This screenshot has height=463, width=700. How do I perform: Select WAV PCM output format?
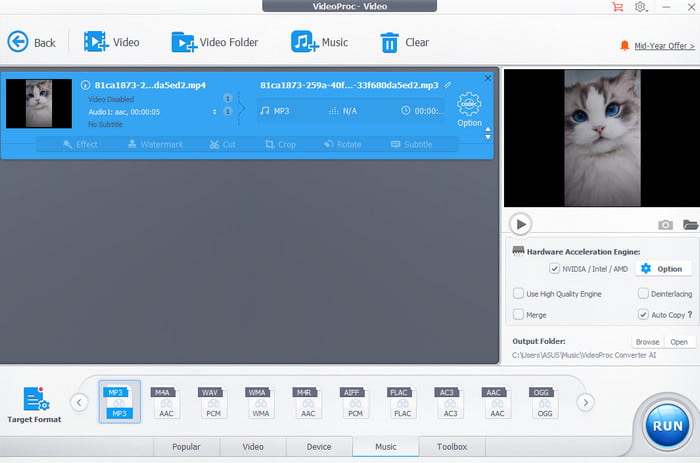click(213, 402)
